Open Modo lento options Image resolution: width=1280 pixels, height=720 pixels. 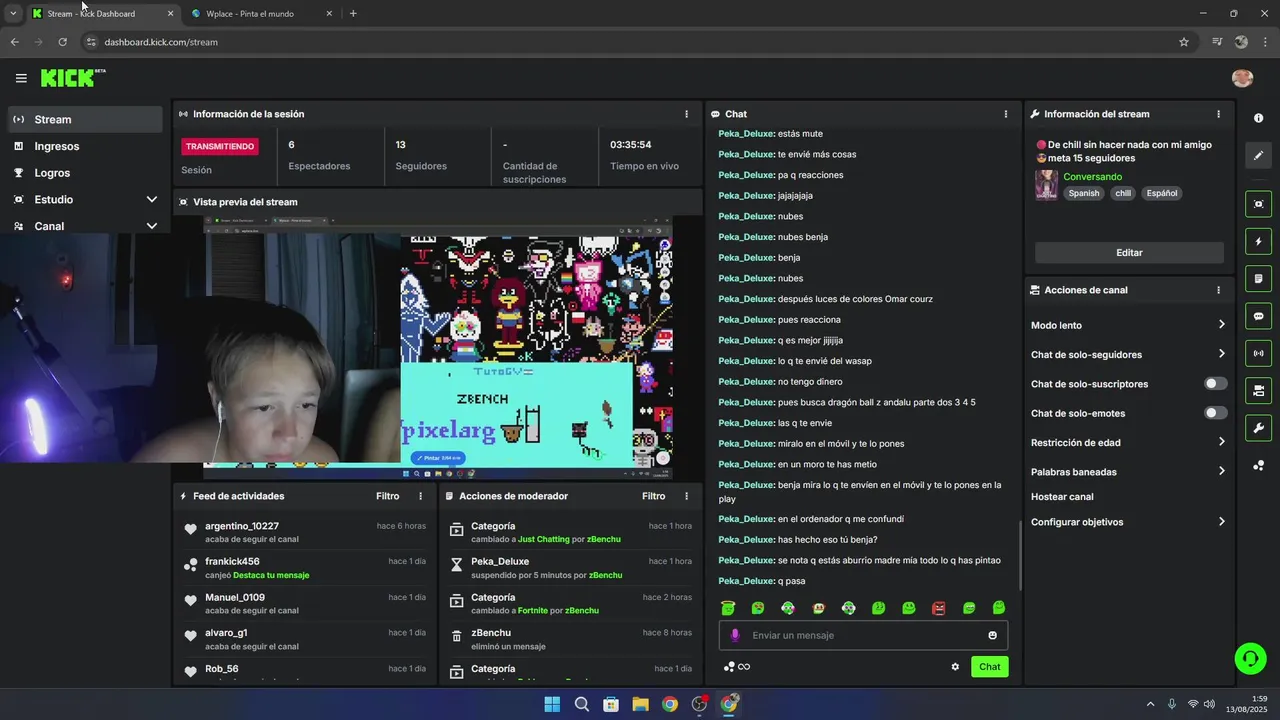click(x=1128, y=325)
